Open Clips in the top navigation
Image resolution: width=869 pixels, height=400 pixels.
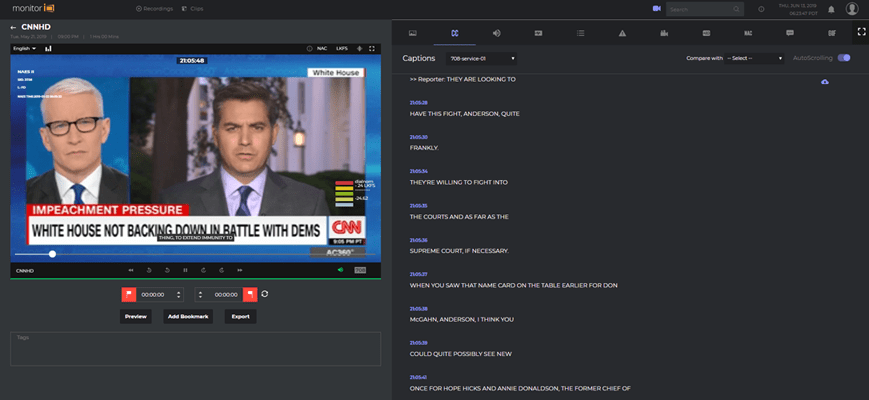[x=192, y=9]
